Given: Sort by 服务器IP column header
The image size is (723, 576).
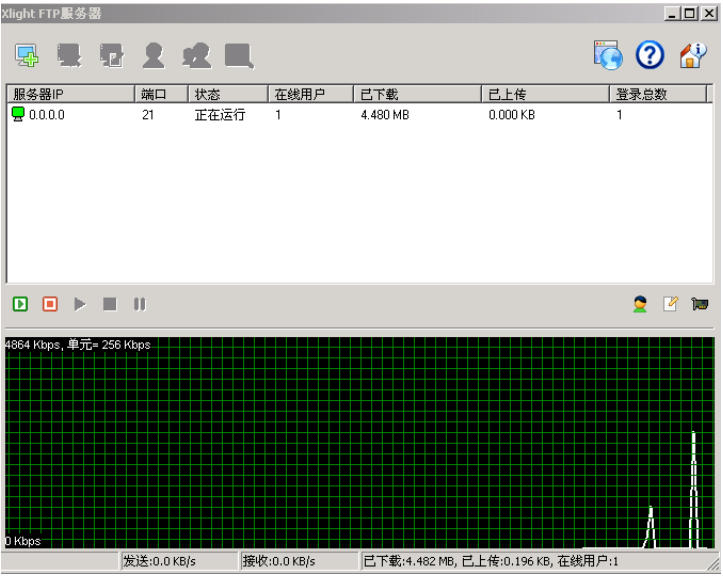Looking at the screenshot, I should pos(70,94).
